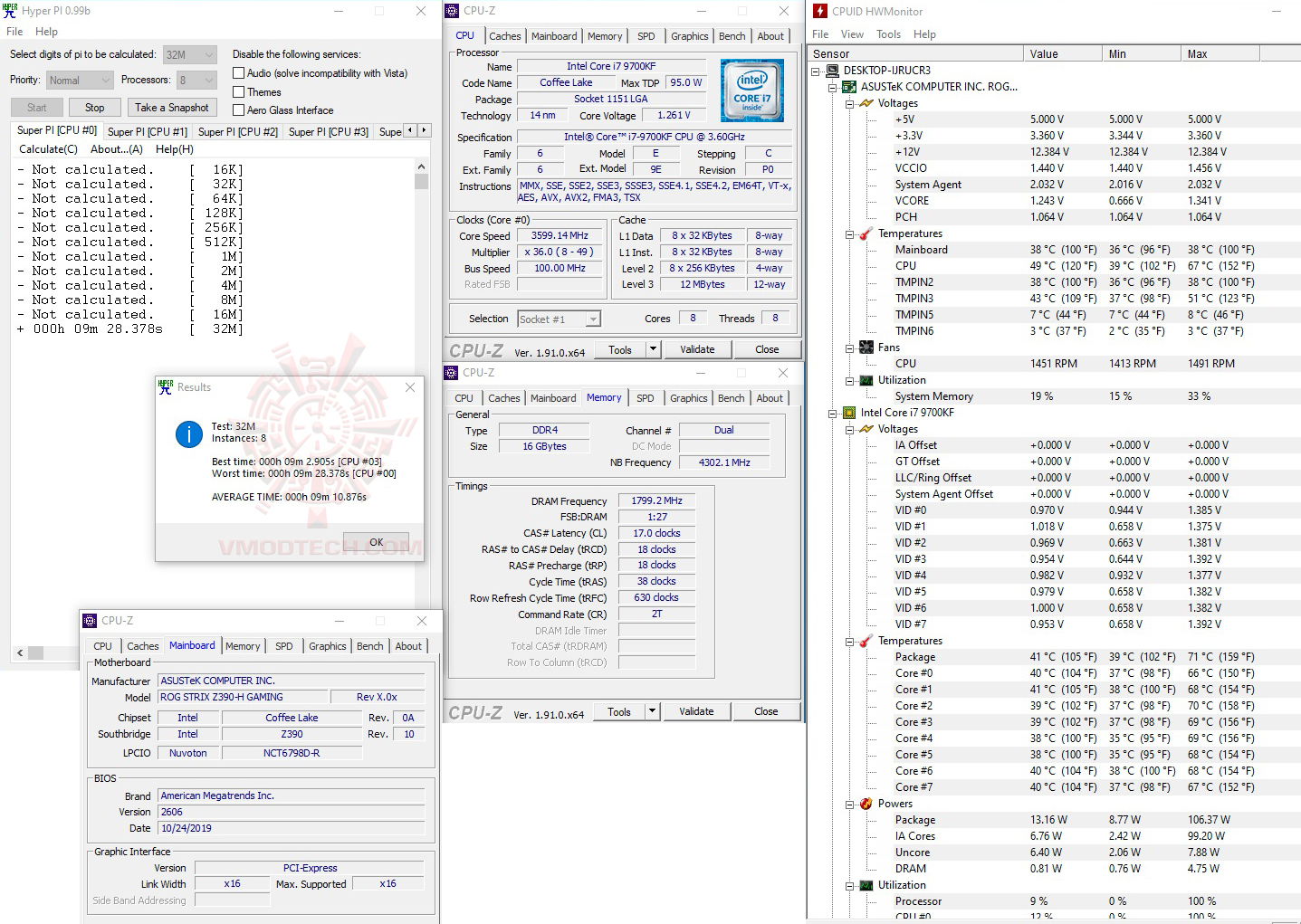Click Validate in the CPU-Z CPU window
Screen dimensions: 1301x924
[697, 349]
